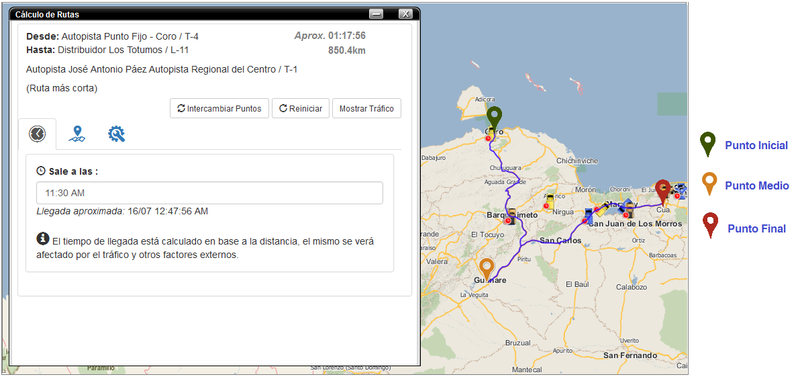This screenshot has height=383, width=800.
Task: Click the 850.4km distance value
Action: [x=346, y=50]
